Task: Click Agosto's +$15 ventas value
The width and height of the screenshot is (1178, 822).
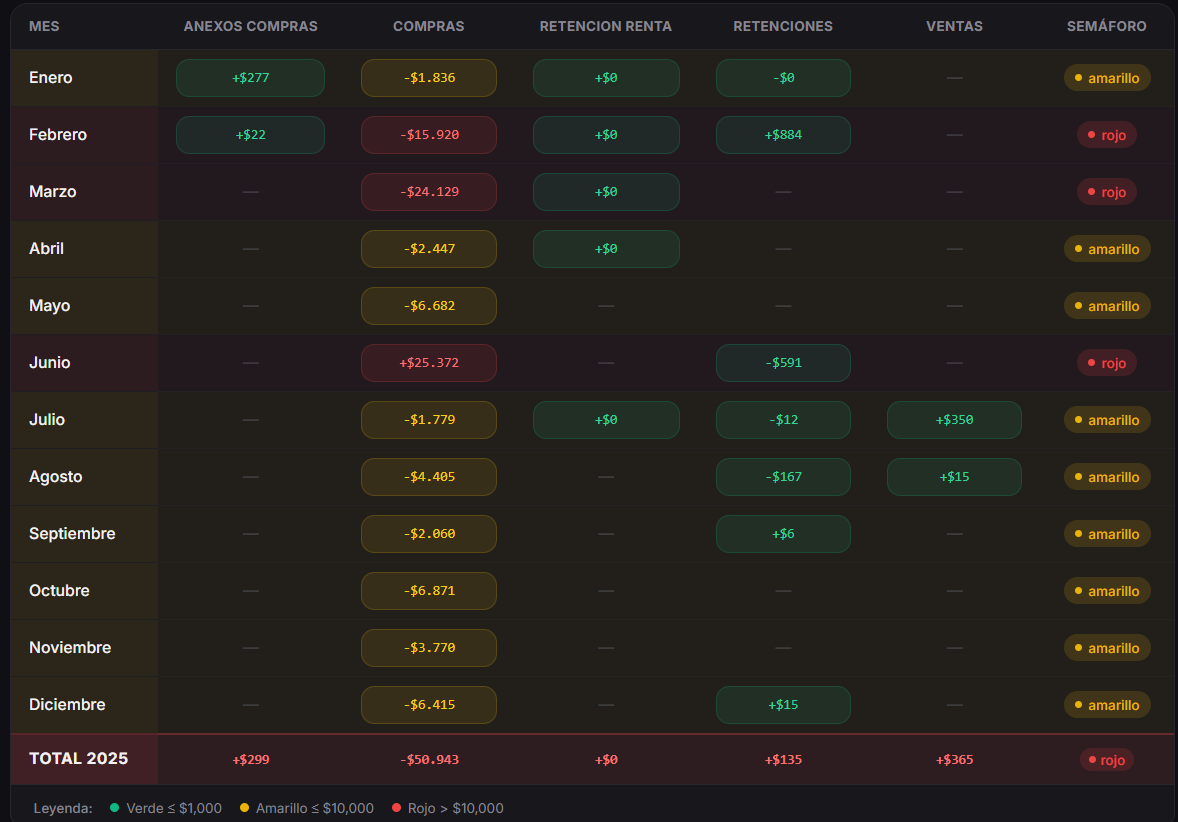Action: (x=954, y=477)
